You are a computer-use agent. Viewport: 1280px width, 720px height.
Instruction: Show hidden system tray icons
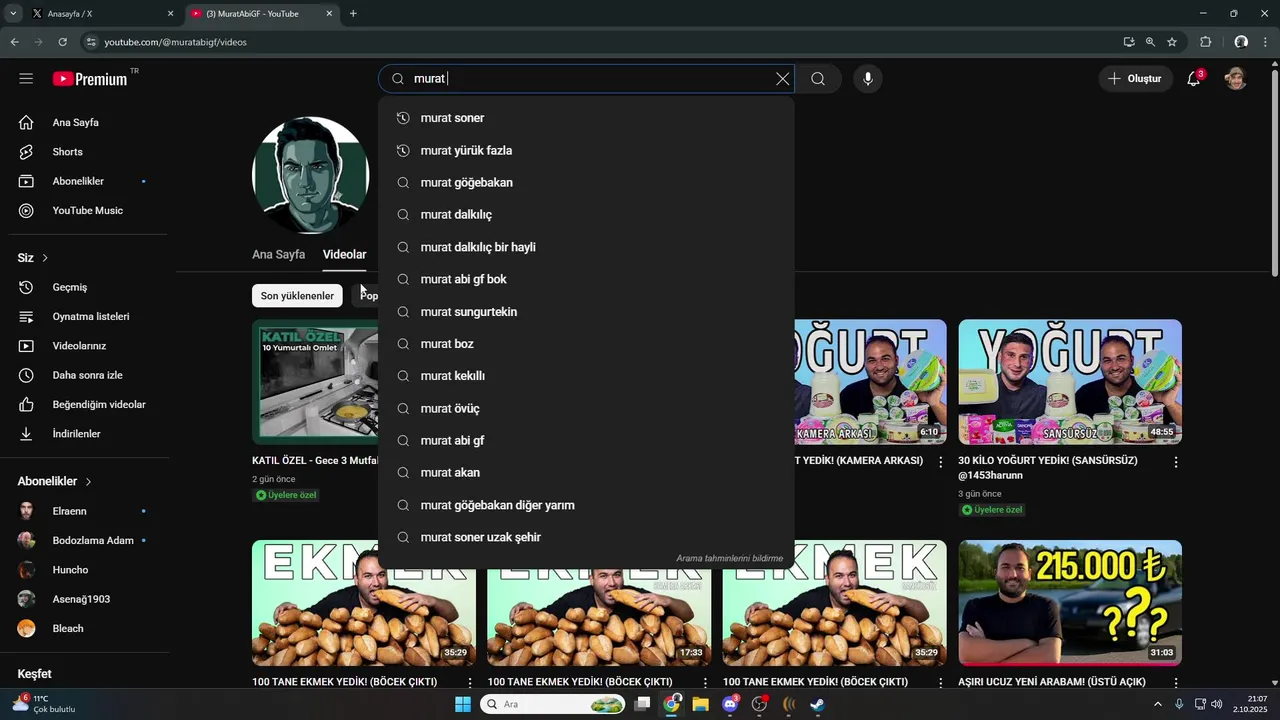[1158, 704]
